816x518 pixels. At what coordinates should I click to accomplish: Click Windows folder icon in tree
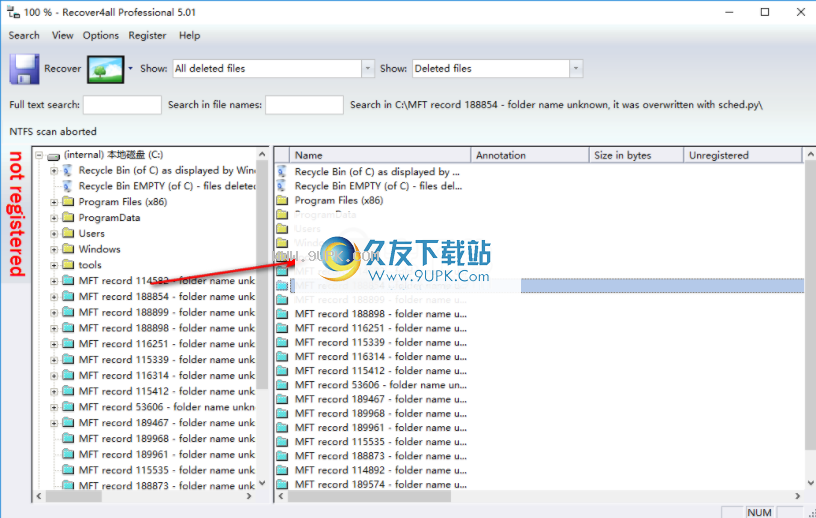coord(68,249)
